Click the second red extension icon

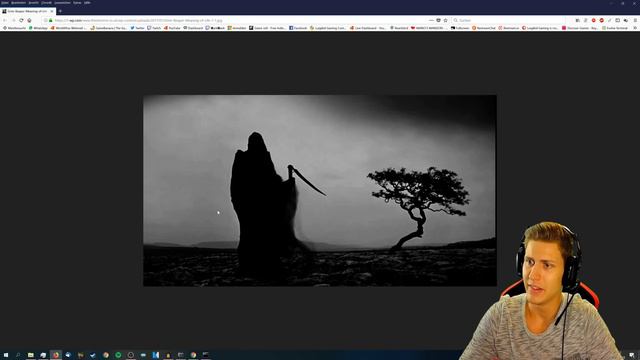tap(602, 20)
